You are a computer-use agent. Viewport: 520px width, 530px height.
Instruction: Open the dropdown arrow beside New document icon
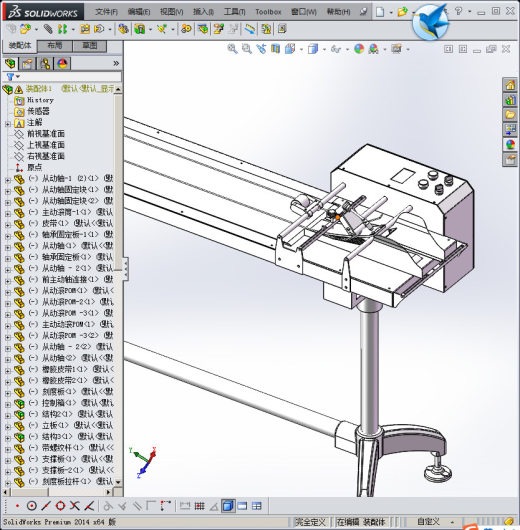point(391,13)
